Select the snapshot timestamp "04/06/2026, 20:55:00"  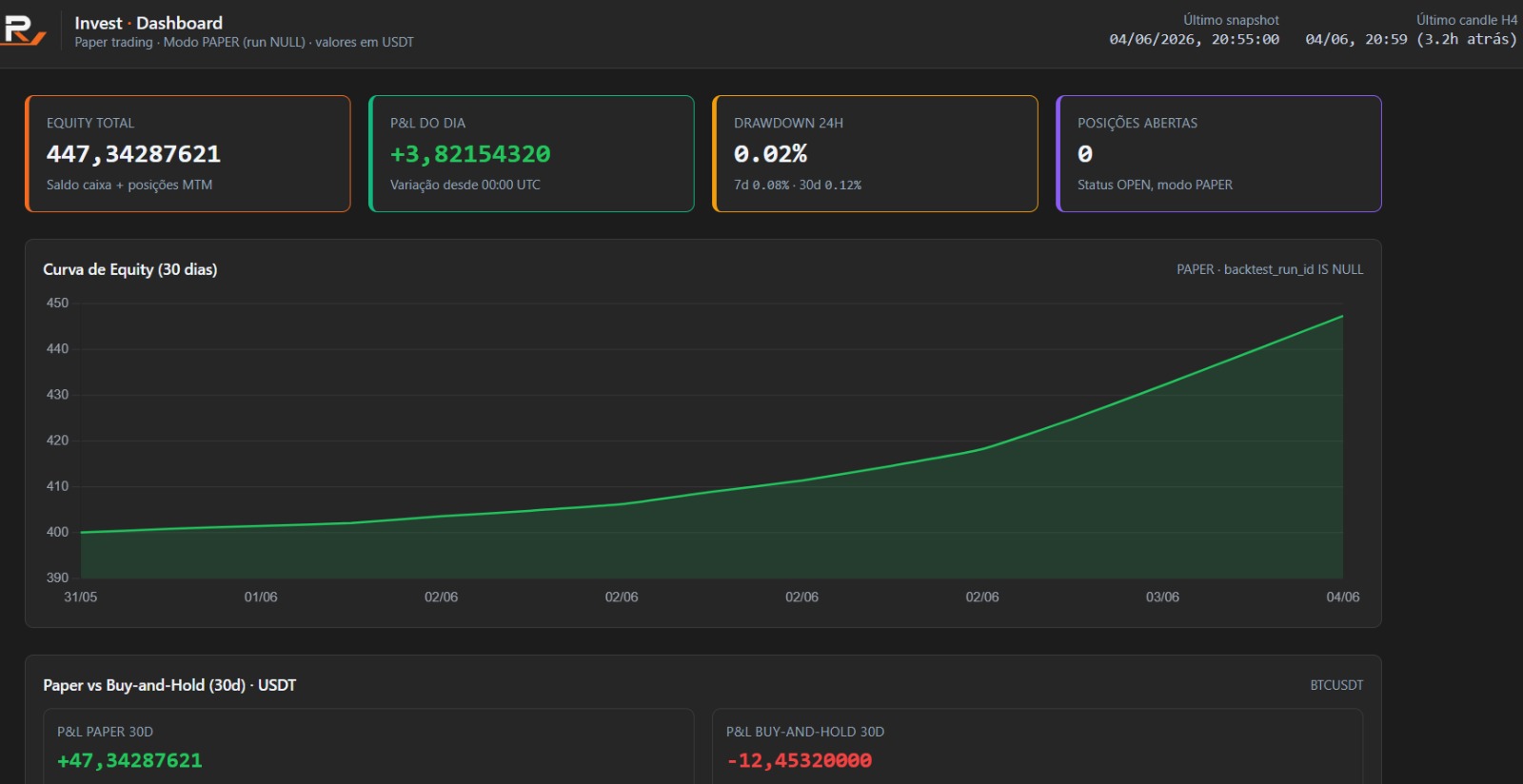click(1195, 39)
